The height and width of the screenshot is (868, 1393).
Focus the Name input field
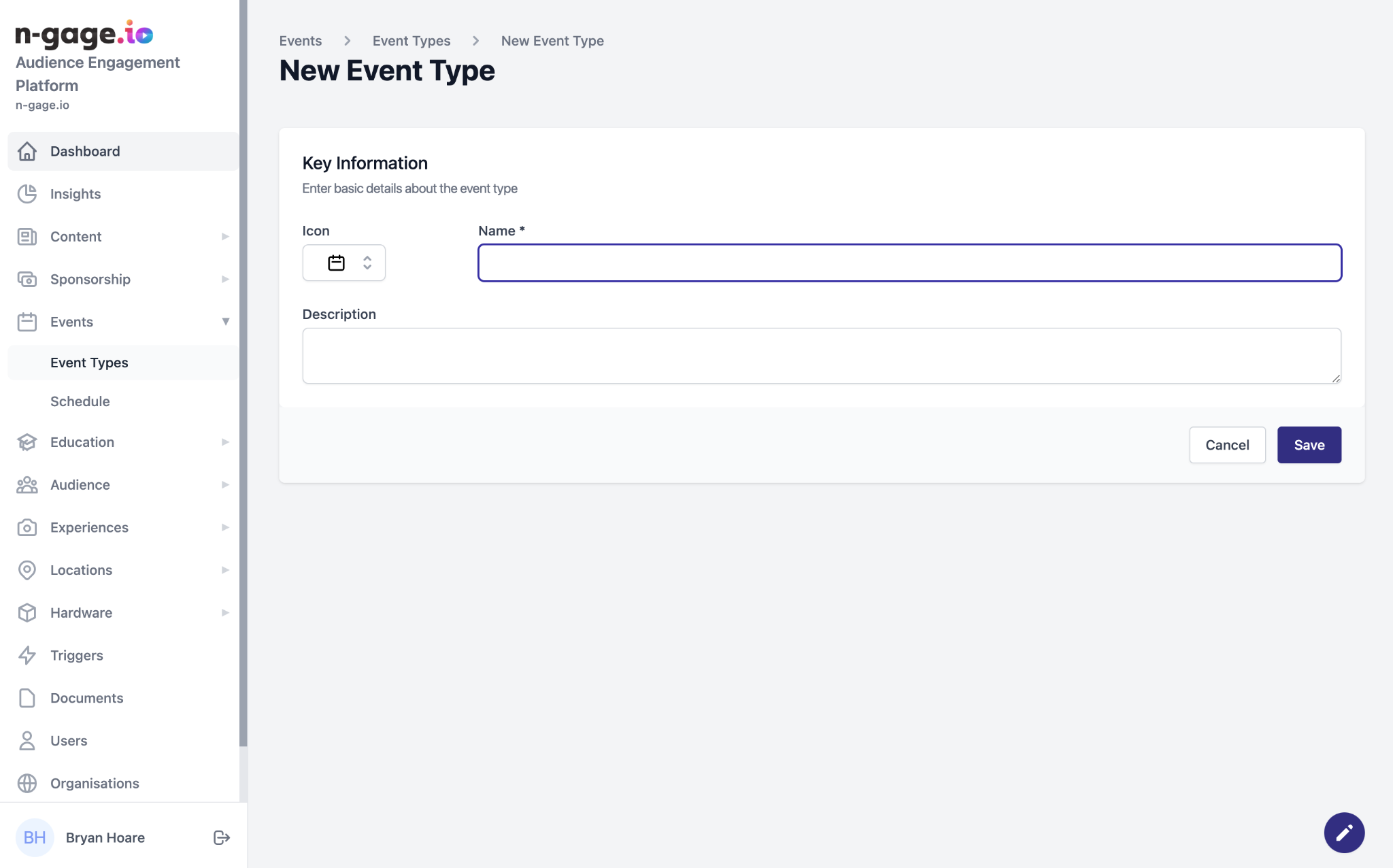[x=909, y=263]
